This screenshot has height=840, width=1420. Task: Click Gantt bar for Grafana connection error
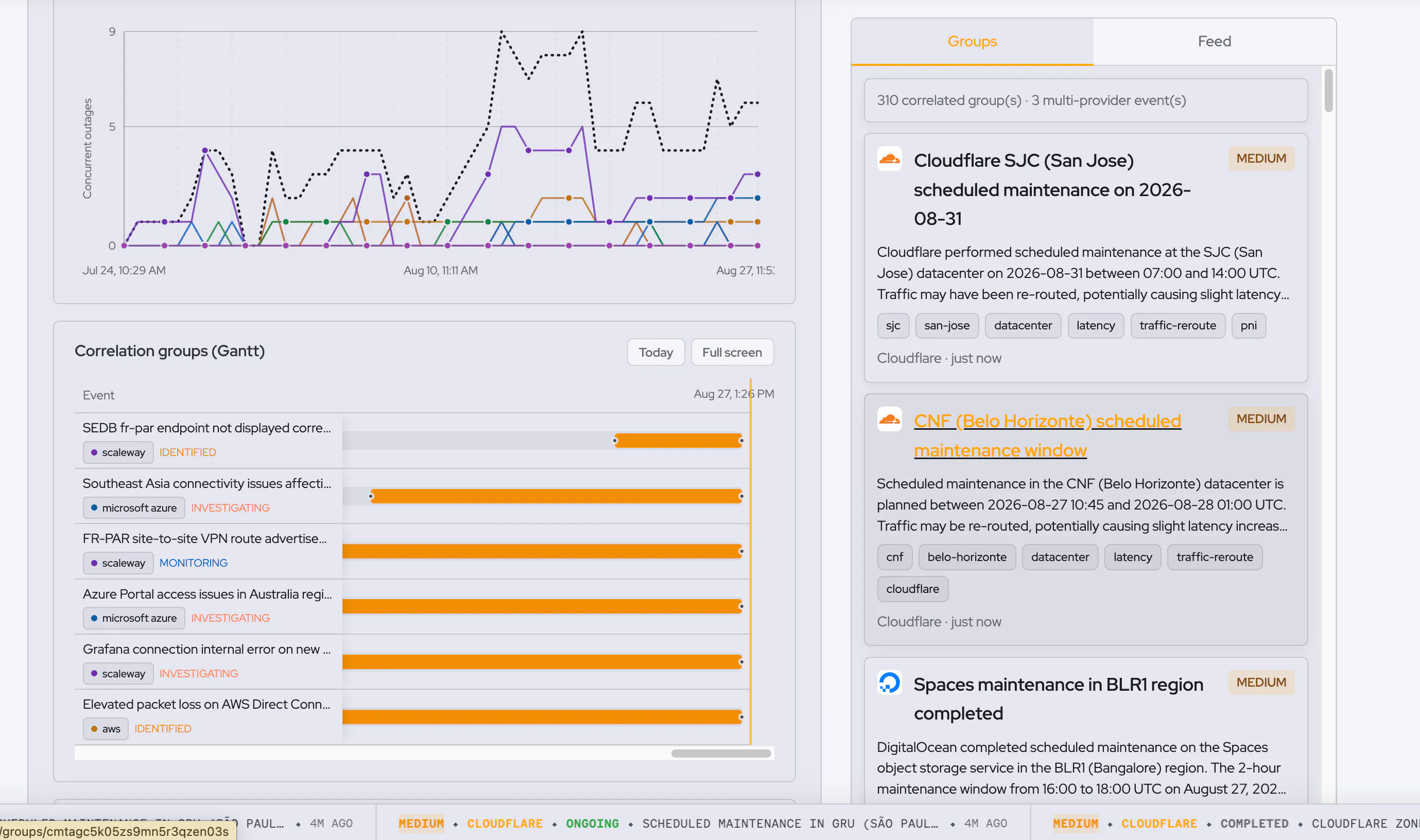coord(542,662)
